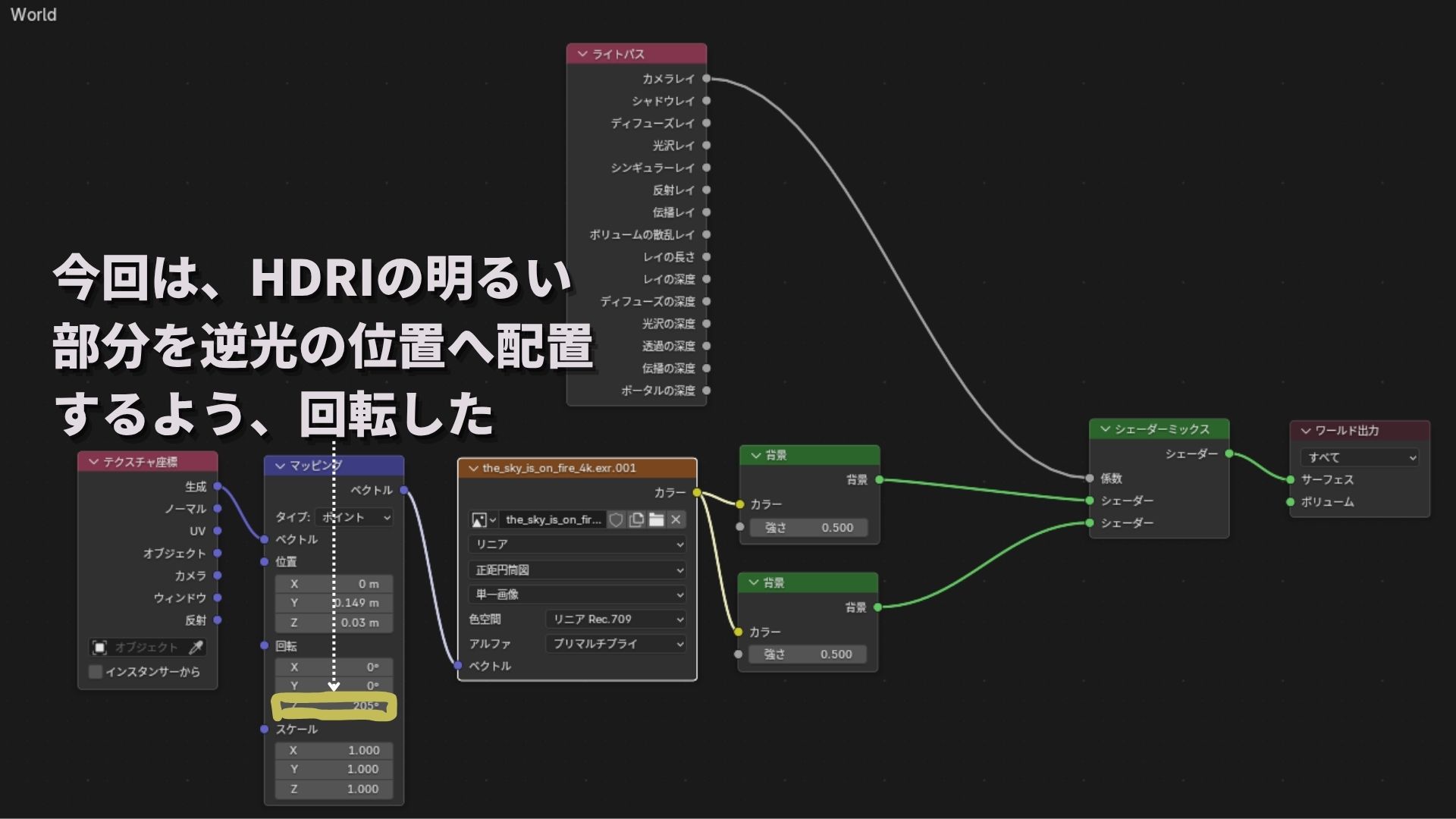Viewport: 1456px width, 819px height.
Task: Adjust 強さ 0.500 in the lower 背景 node
Action: 808,654
